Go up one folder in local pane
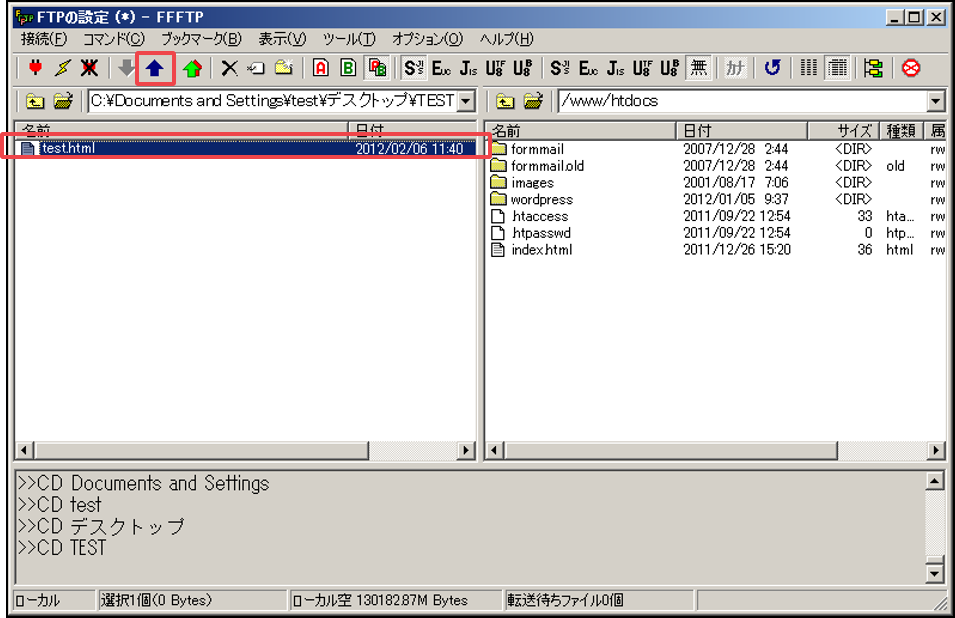 pos(35,101)
